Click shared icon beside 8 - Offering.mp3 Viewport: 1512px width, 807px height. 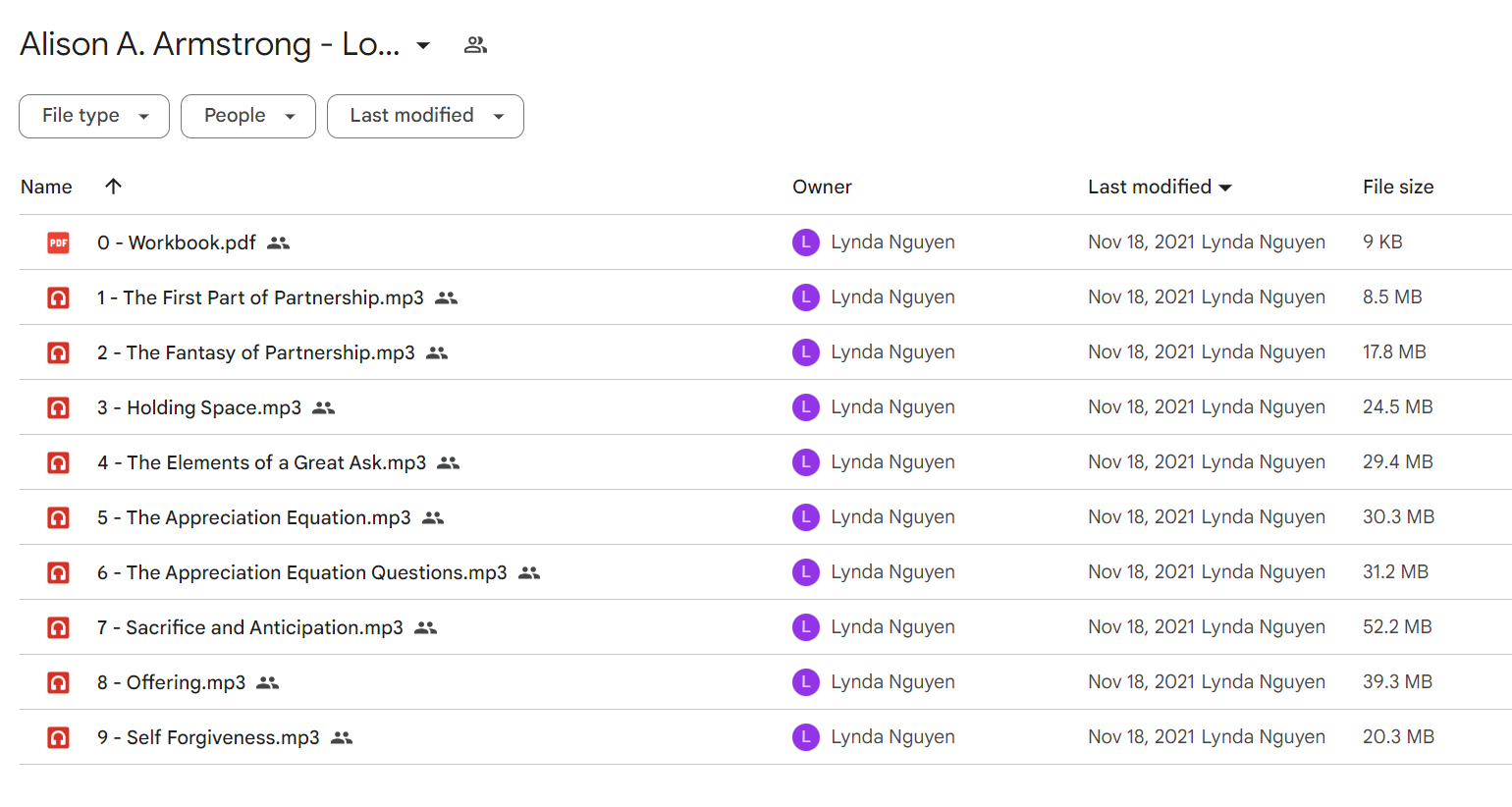(268, 682)
